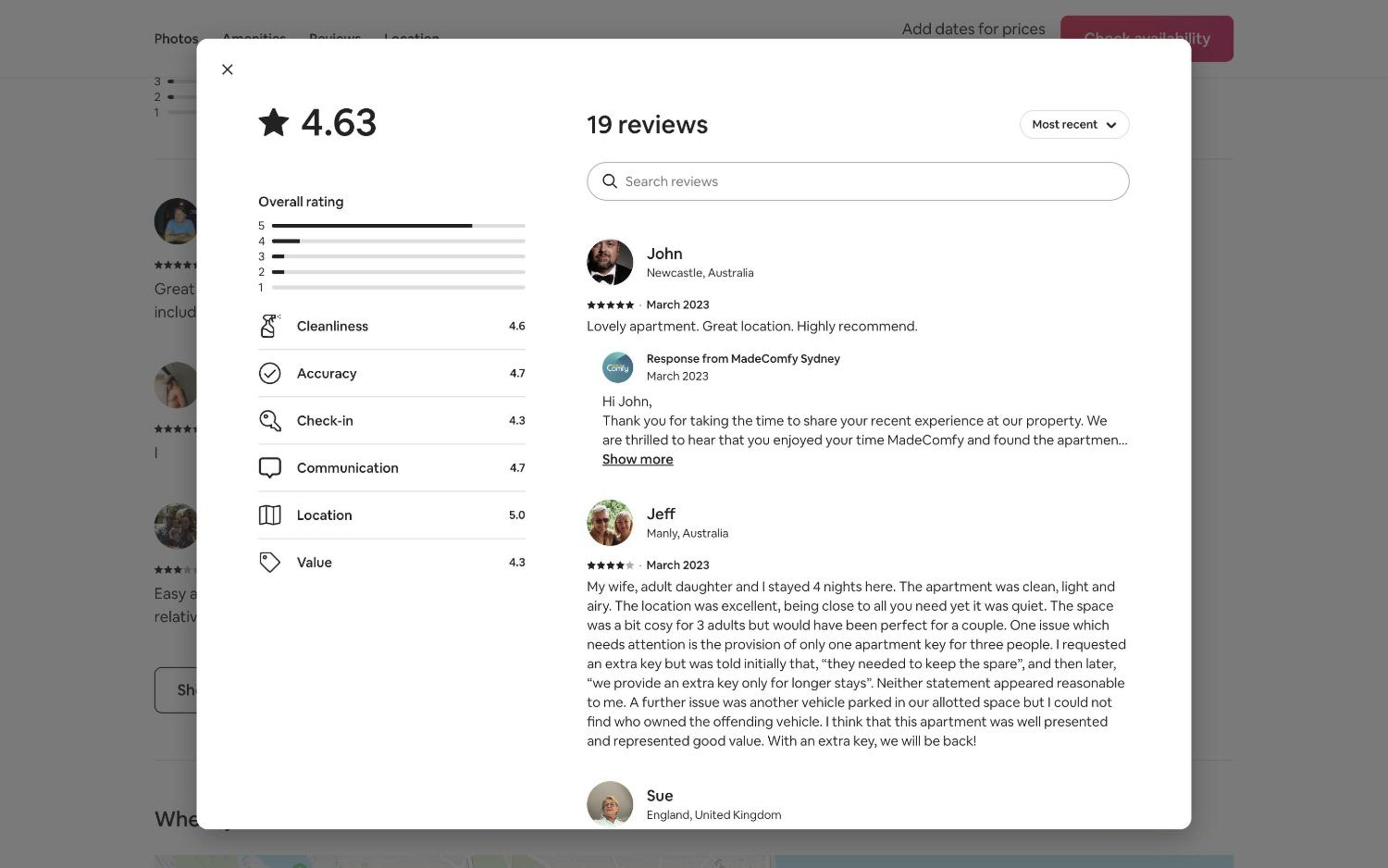The height and width of the screenshot is (868, 1388).
Task: Click the Location map icon
Action: [x=270, y=515]
